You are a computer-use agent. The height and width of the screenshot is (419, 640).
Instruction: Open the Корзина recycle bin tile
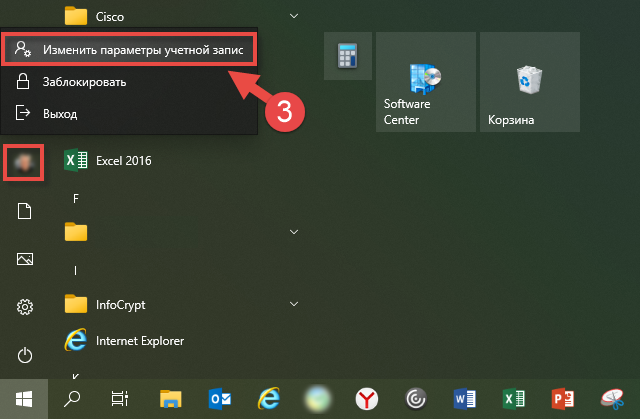coord(530,82)
